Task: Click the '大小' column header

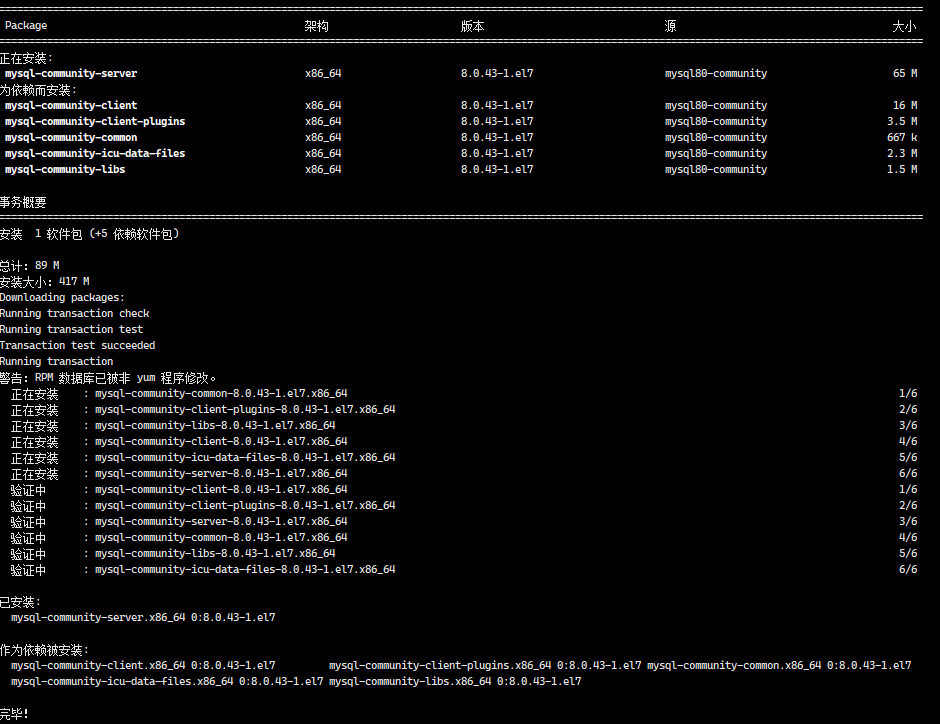Action: (904, 26)
